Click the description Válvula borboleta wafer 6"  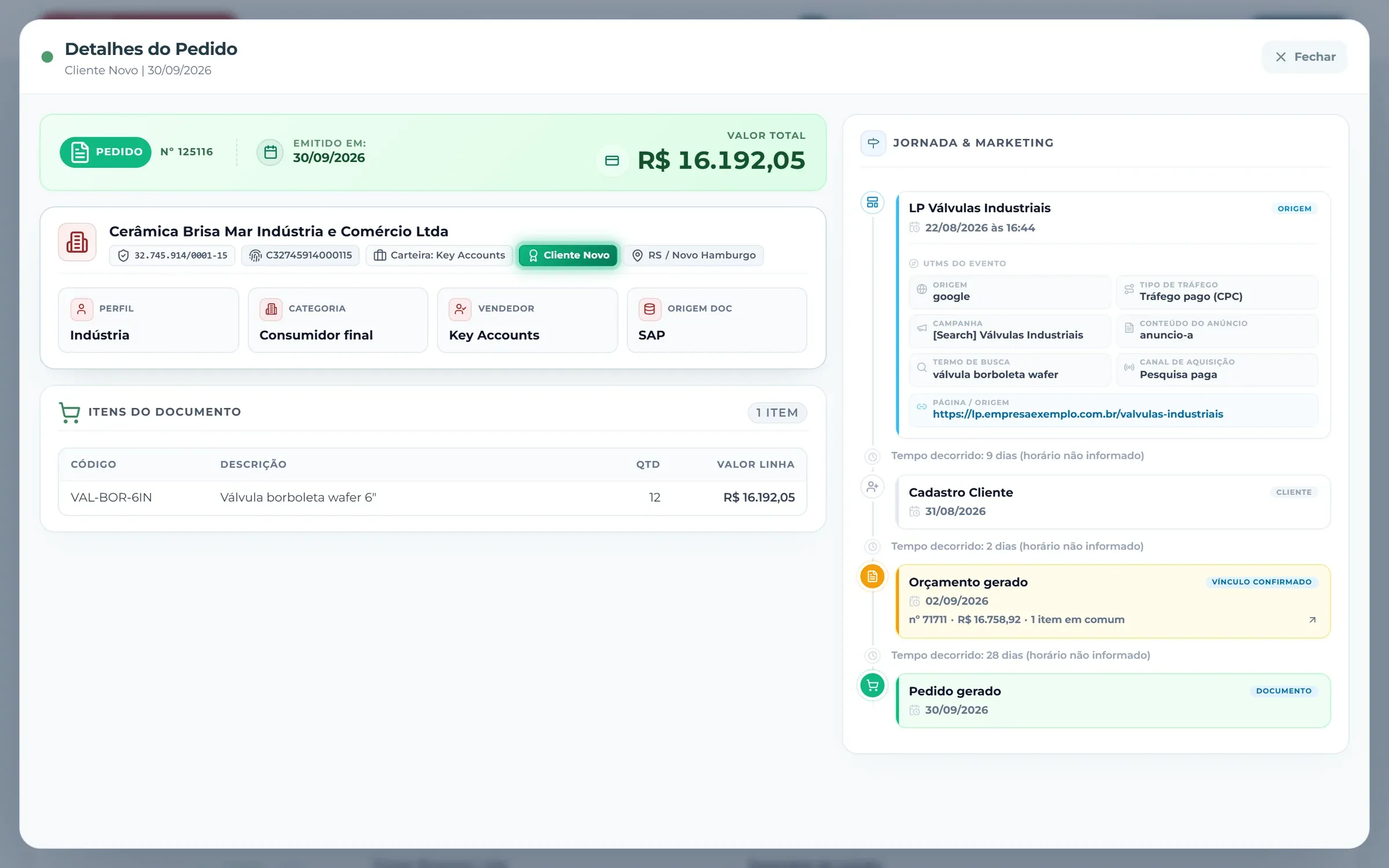click(x=298, y=497)
